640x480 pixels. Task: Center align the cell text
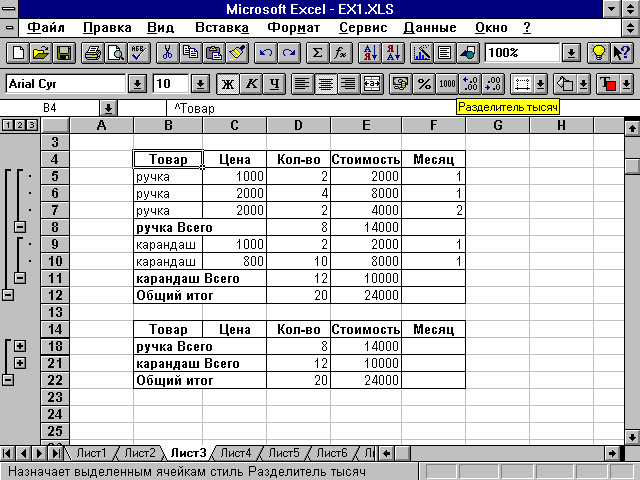[325, 84]
